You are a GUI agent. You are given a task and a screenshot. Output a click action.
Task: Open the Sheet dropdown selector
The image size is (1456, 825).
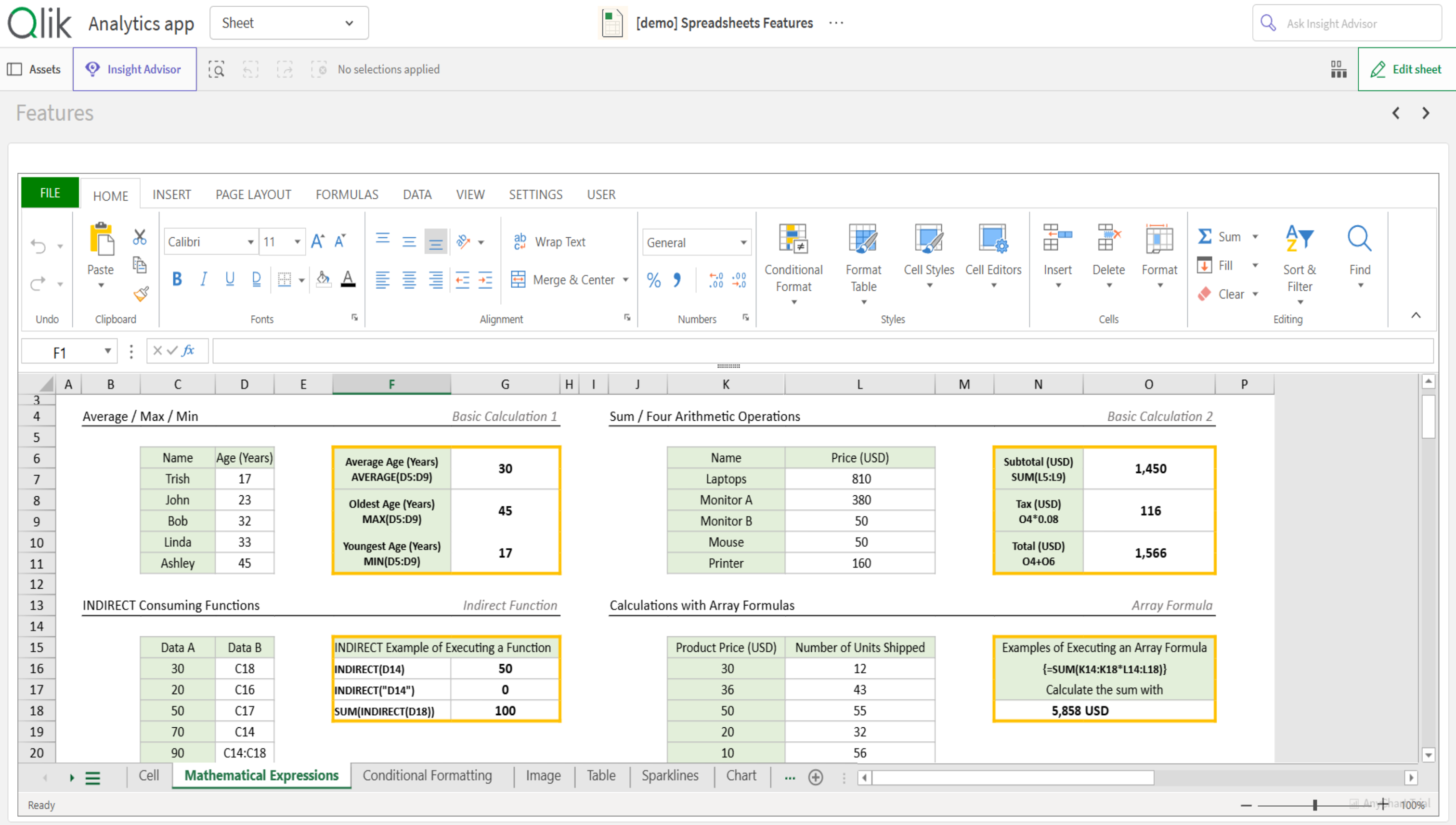289,23
